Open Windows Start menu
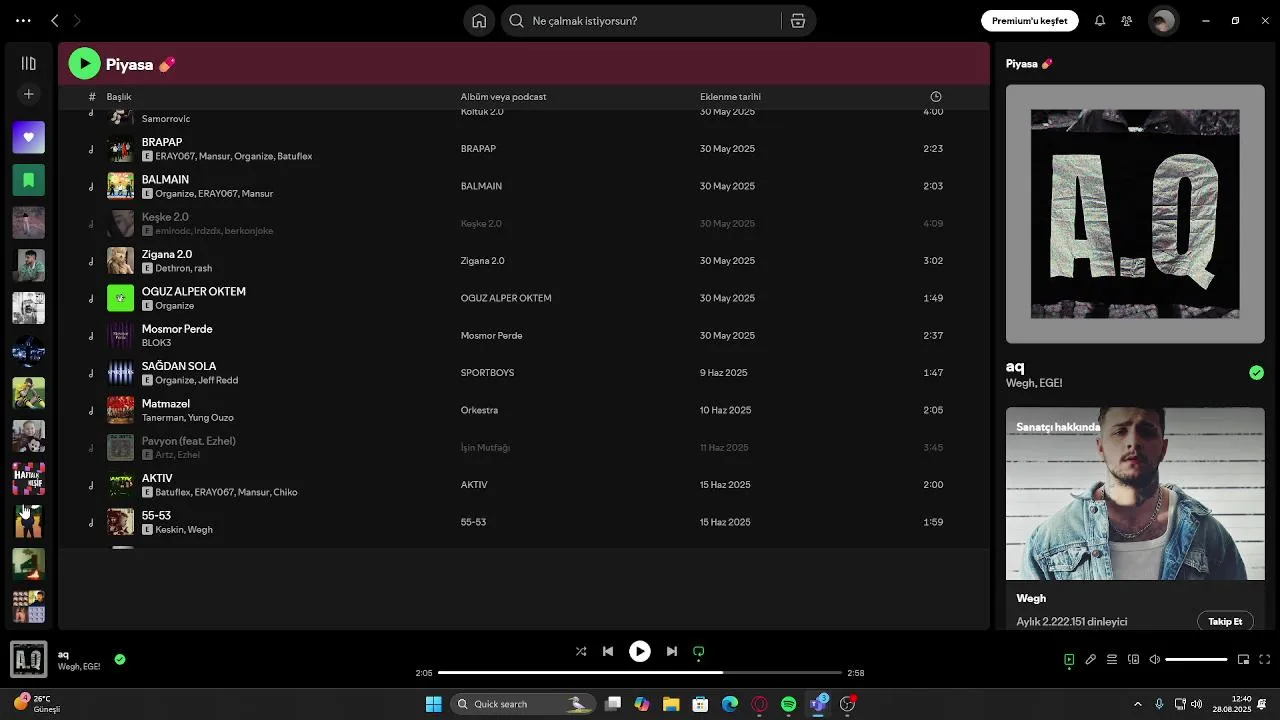 click(433, 704)
